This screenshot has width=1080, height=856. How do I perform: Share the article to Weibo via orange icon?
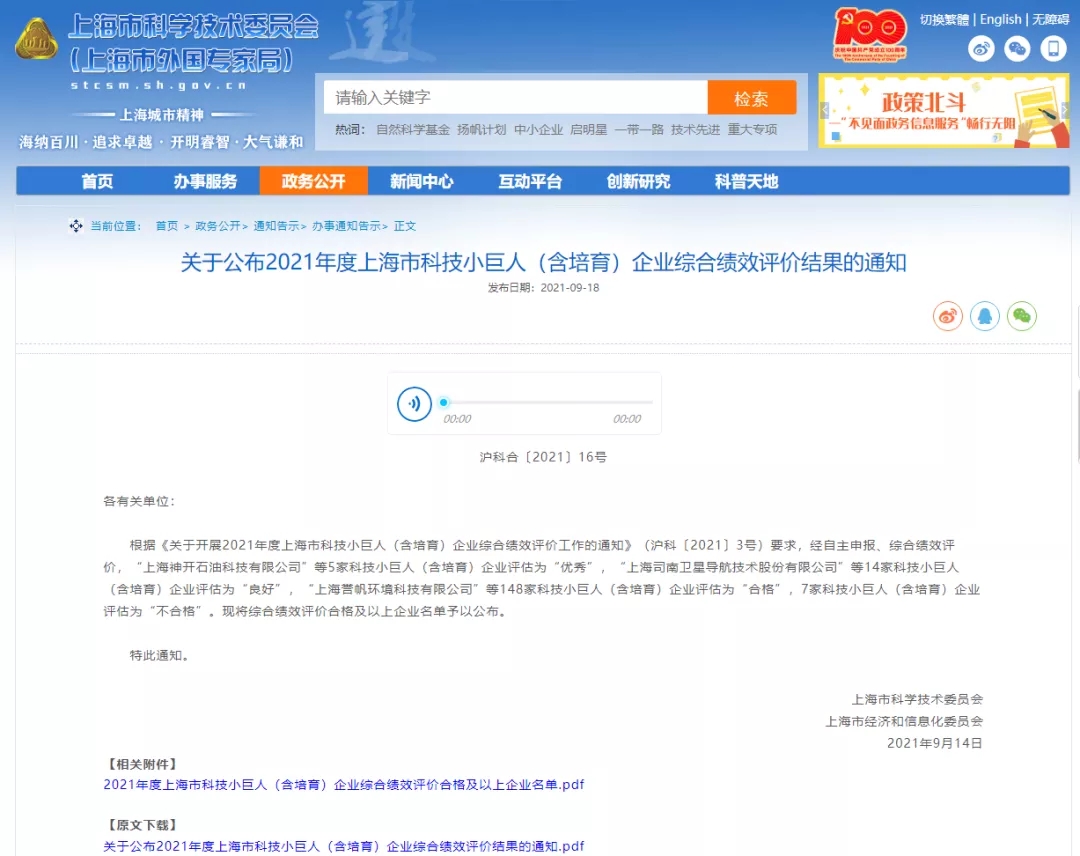(947, 316)
